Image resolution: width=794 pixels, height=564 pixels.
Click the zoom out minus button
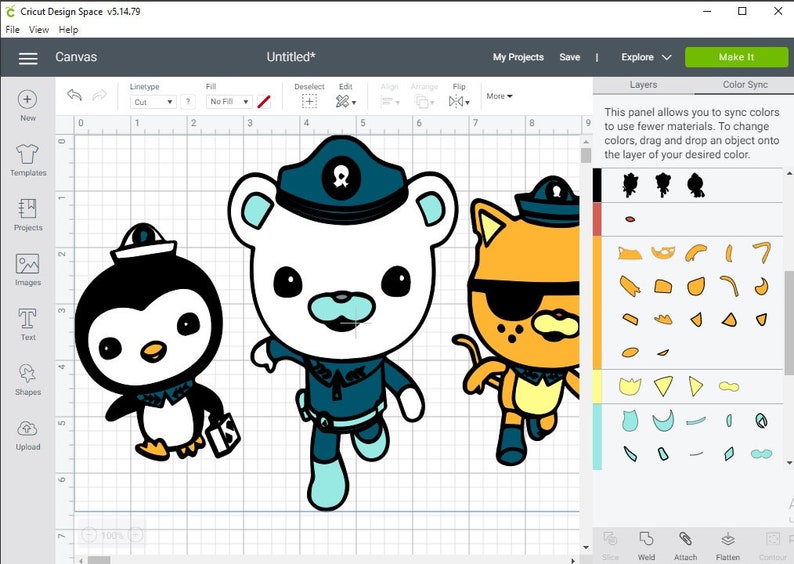(x=89, y=535)
